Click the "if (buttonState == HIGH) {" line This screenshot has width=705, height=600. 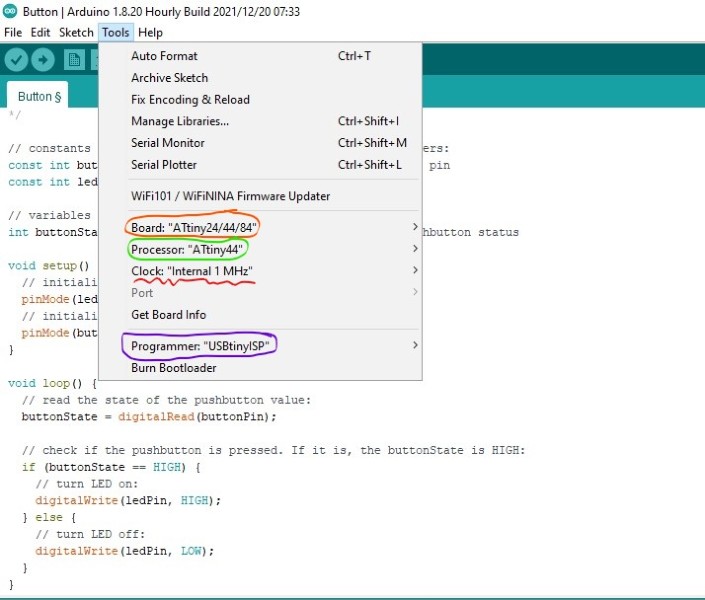[111, 467]
